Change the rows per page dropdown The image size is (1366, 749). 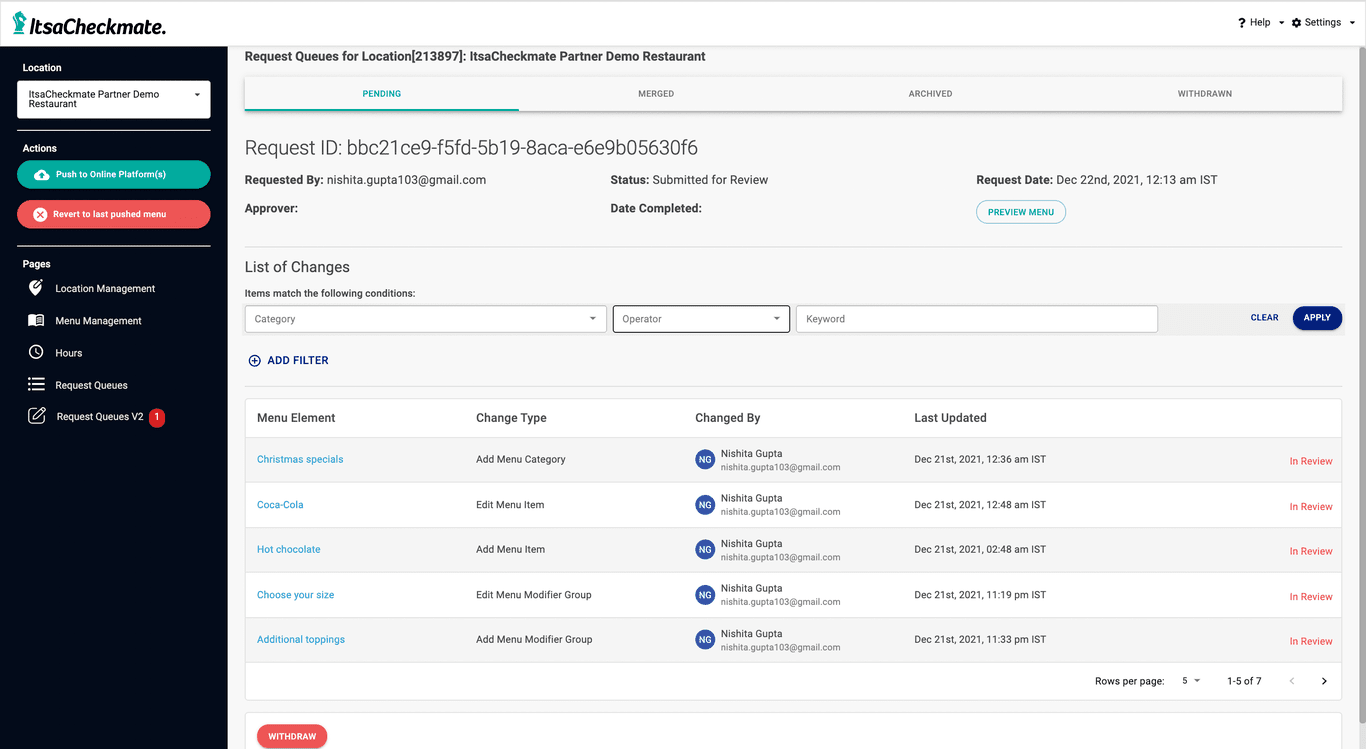pos(1191,681)
